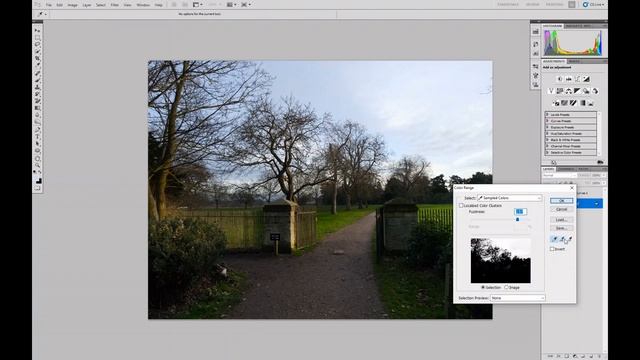Add a Threshold adjustment
Image resolution: width=640 pixels, height=360 pixels.
click(573, 103)
